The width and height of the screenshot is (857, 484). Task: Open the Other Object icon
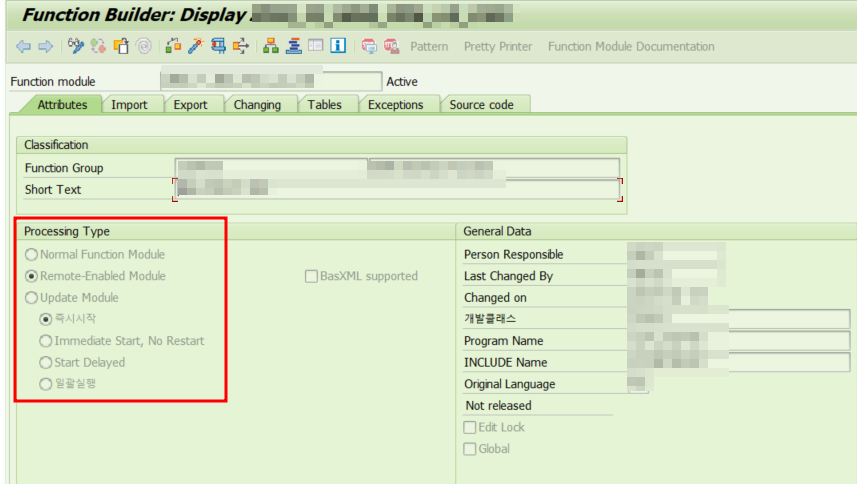click(121, 46)
